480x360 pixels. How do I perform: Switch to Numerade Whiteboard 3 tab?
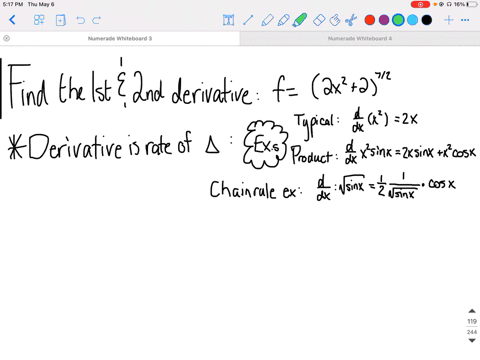tap(120, 38)
